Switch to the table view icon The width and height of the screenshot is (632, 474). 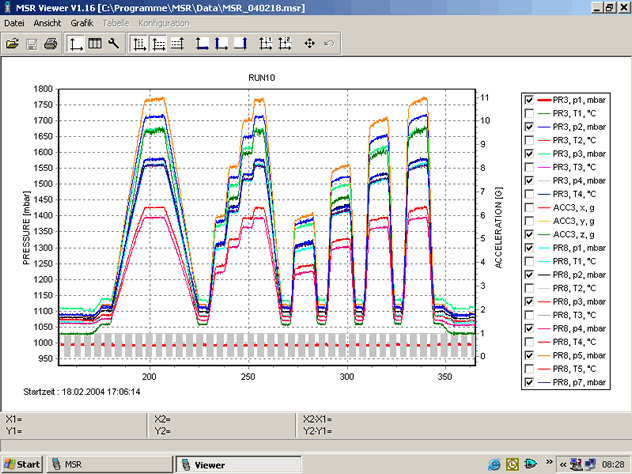coord(95,43)
